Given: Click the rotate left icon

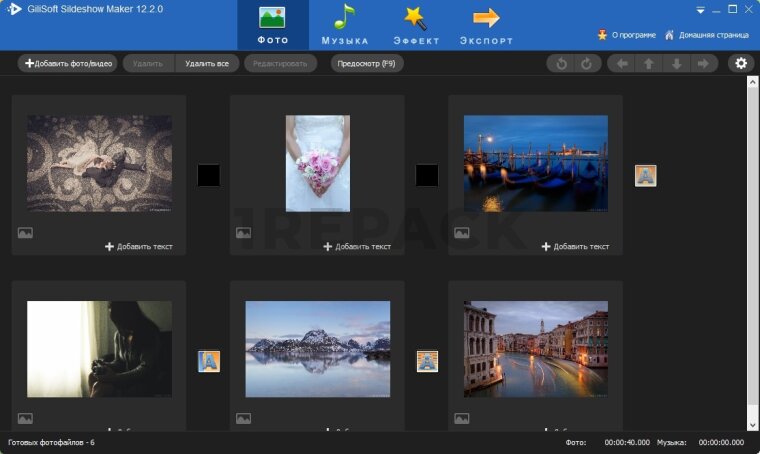Looking at the screenshot, I should pos(561,64).
